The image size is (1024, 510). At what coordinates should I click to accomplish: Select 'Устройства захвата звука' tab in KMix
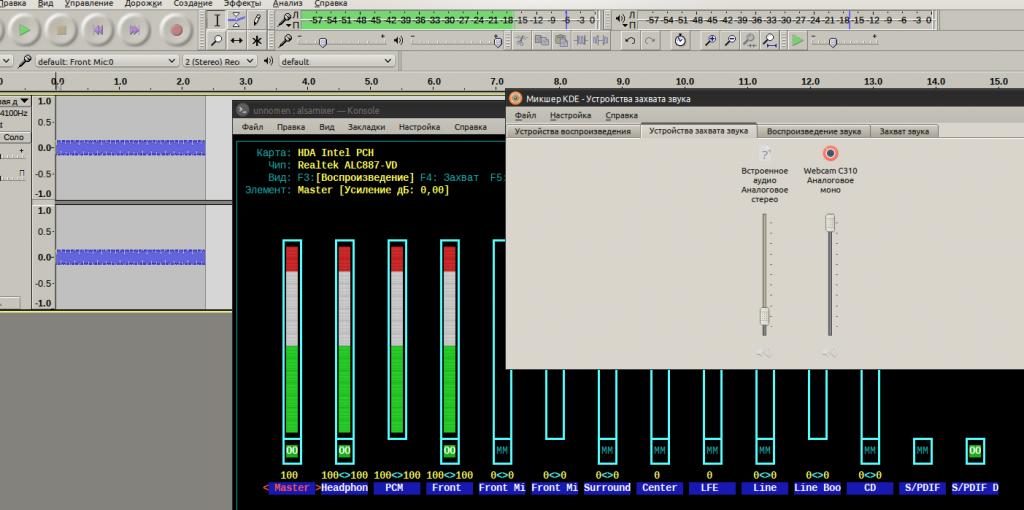[x=699, y=131]
